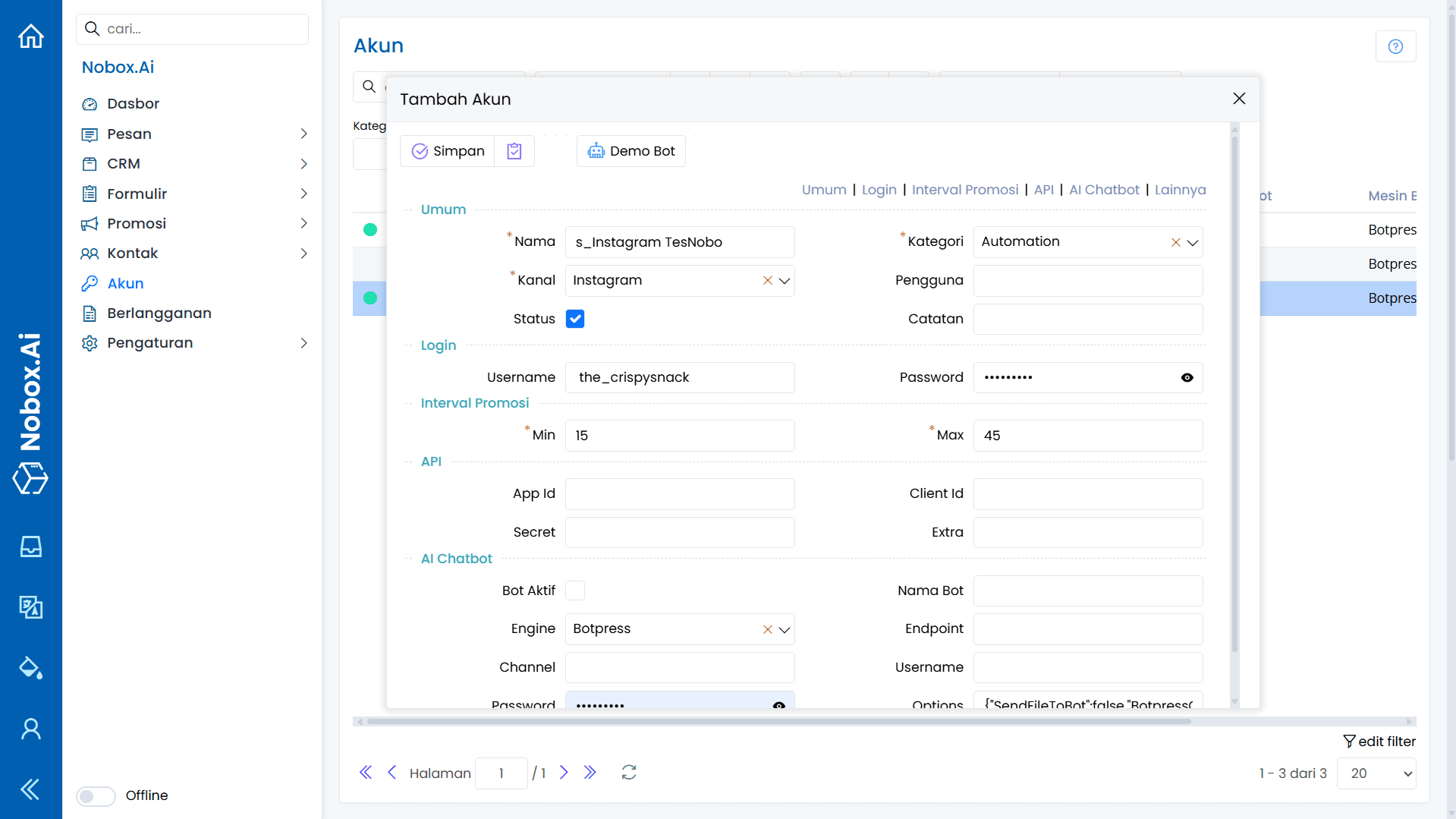This screenshot has width=1456, height=819.
Task: Enable the Bot Aktif checkbox
Action: [575, 590]
